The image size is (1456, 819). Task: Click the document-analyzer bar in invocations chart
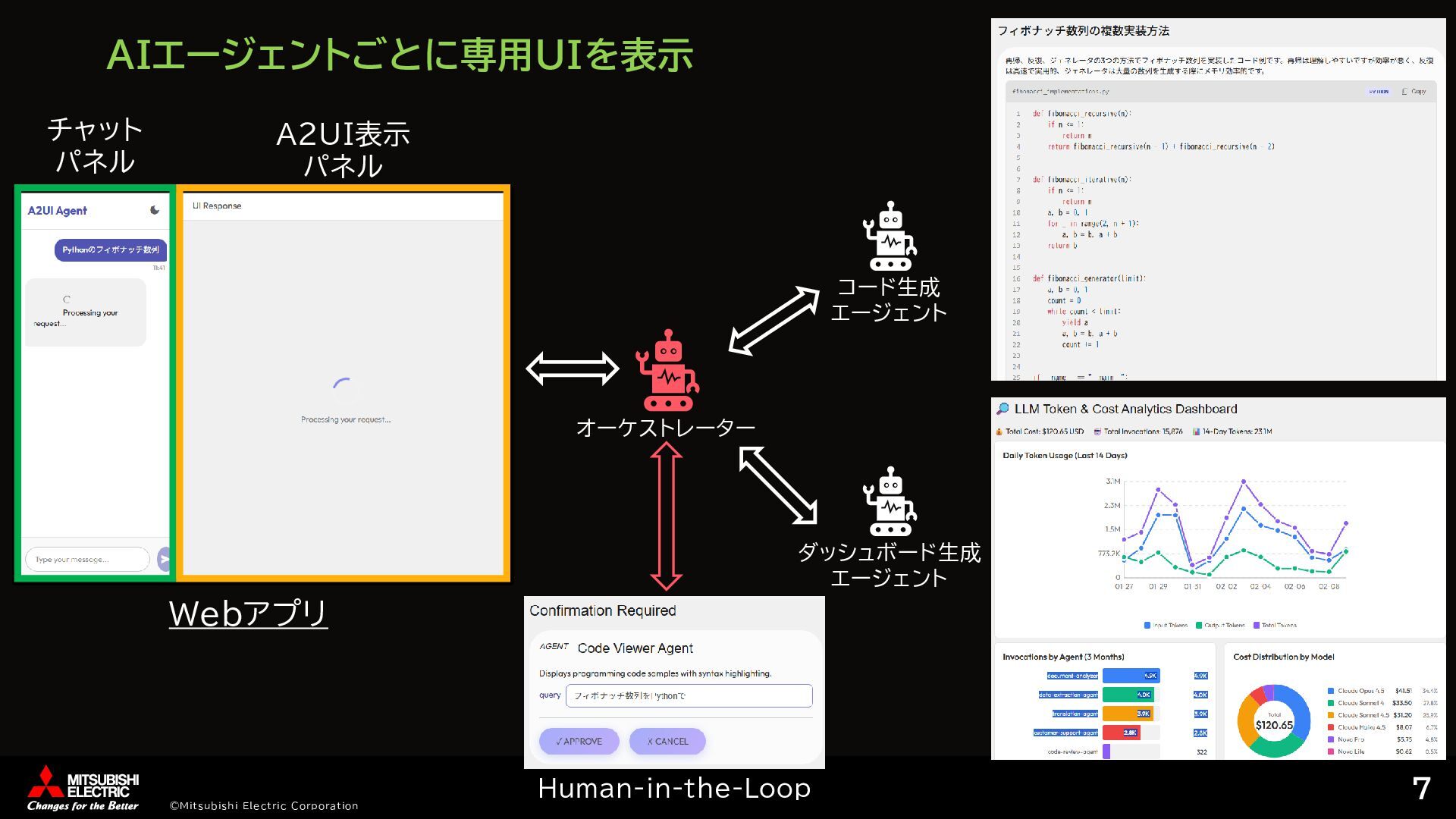coord(1130,676)
